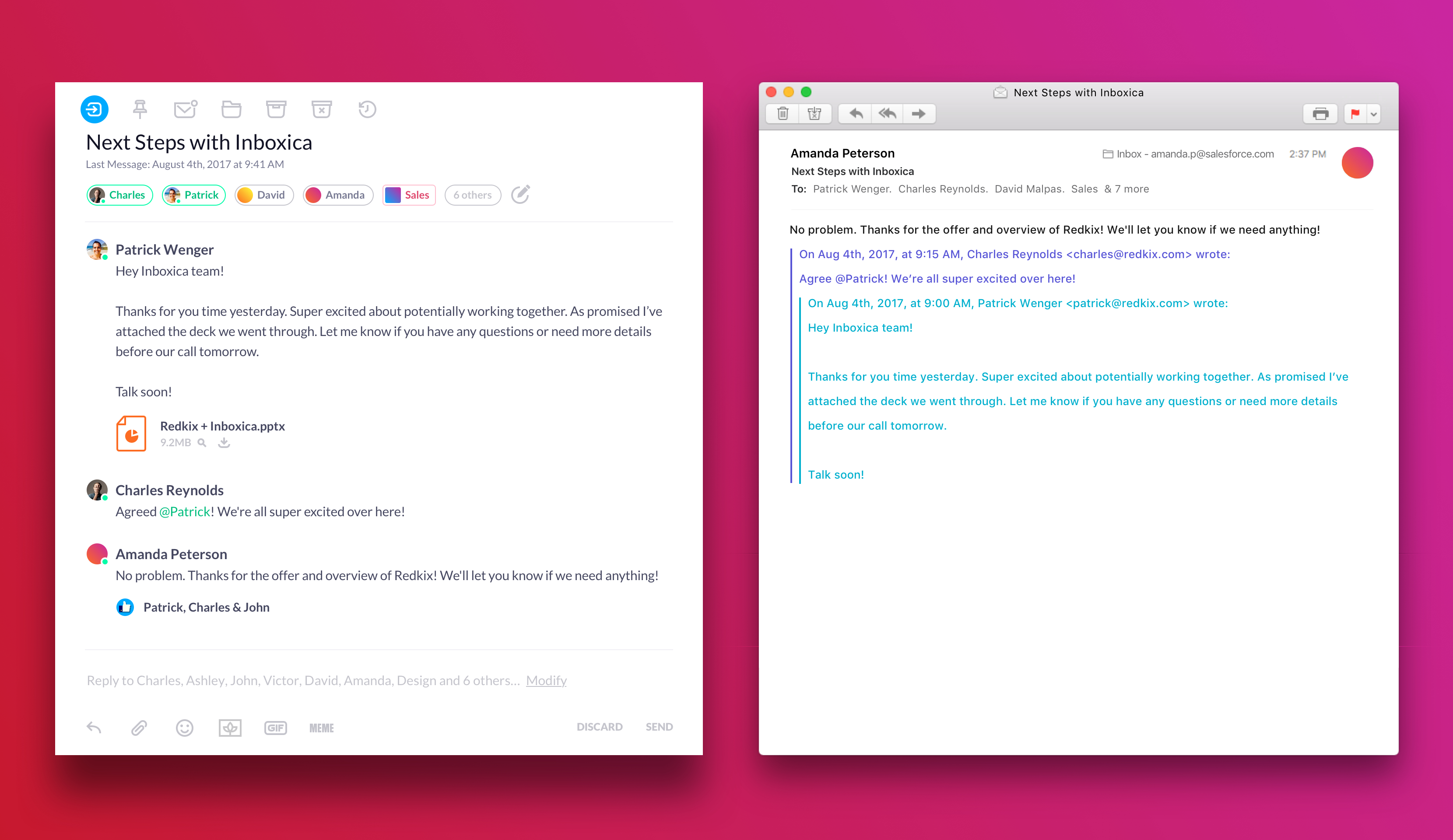Expand '& 7 more' recipients in Mail
Screen dimensions: 1453x840
(x=1126, y=189)
